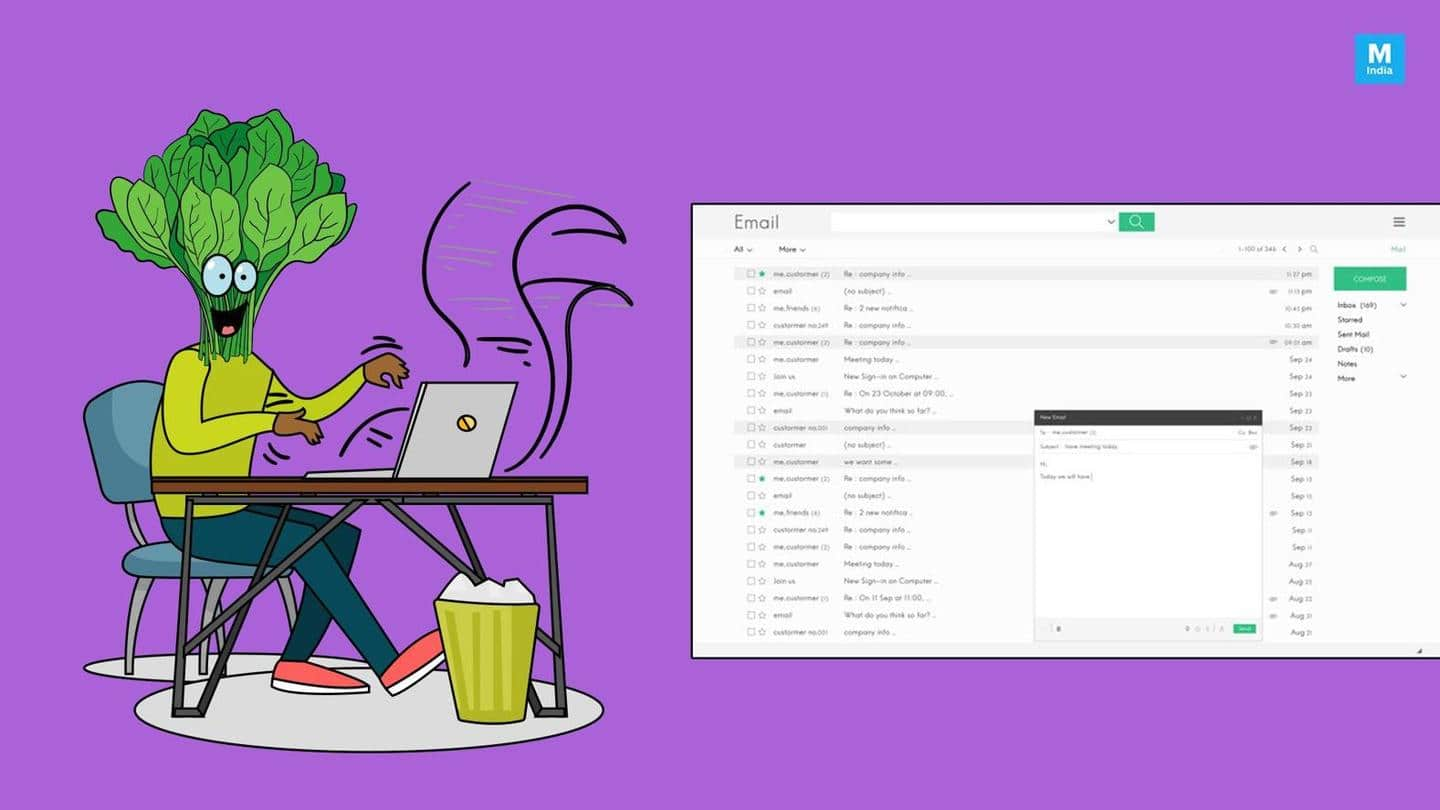Open the More dropdown above message list
This screenshot has height=810, width=1440.
pyautogui.click(x=792, y=249)
